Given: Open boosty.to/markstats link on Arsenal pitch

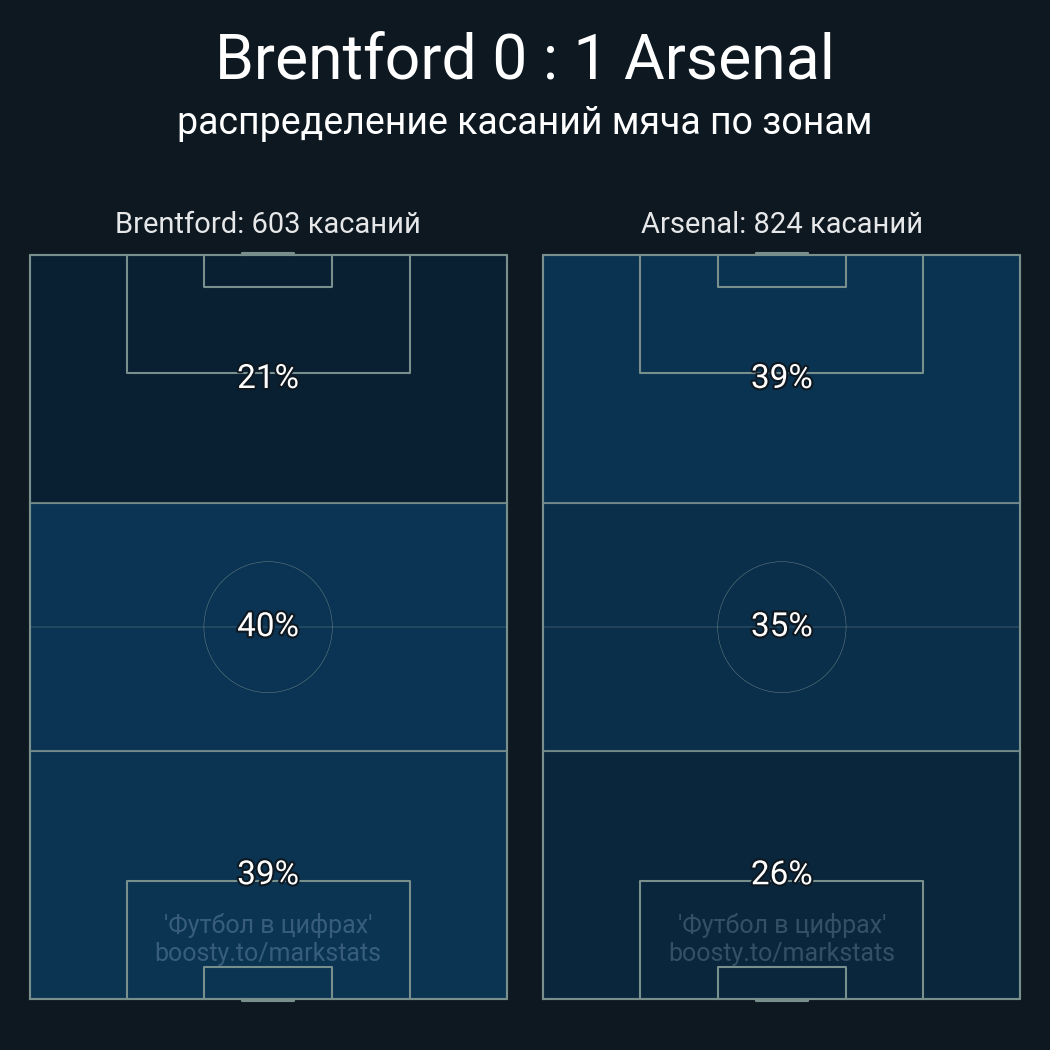Looking at the screenshot, I should [x=781, y=952].
